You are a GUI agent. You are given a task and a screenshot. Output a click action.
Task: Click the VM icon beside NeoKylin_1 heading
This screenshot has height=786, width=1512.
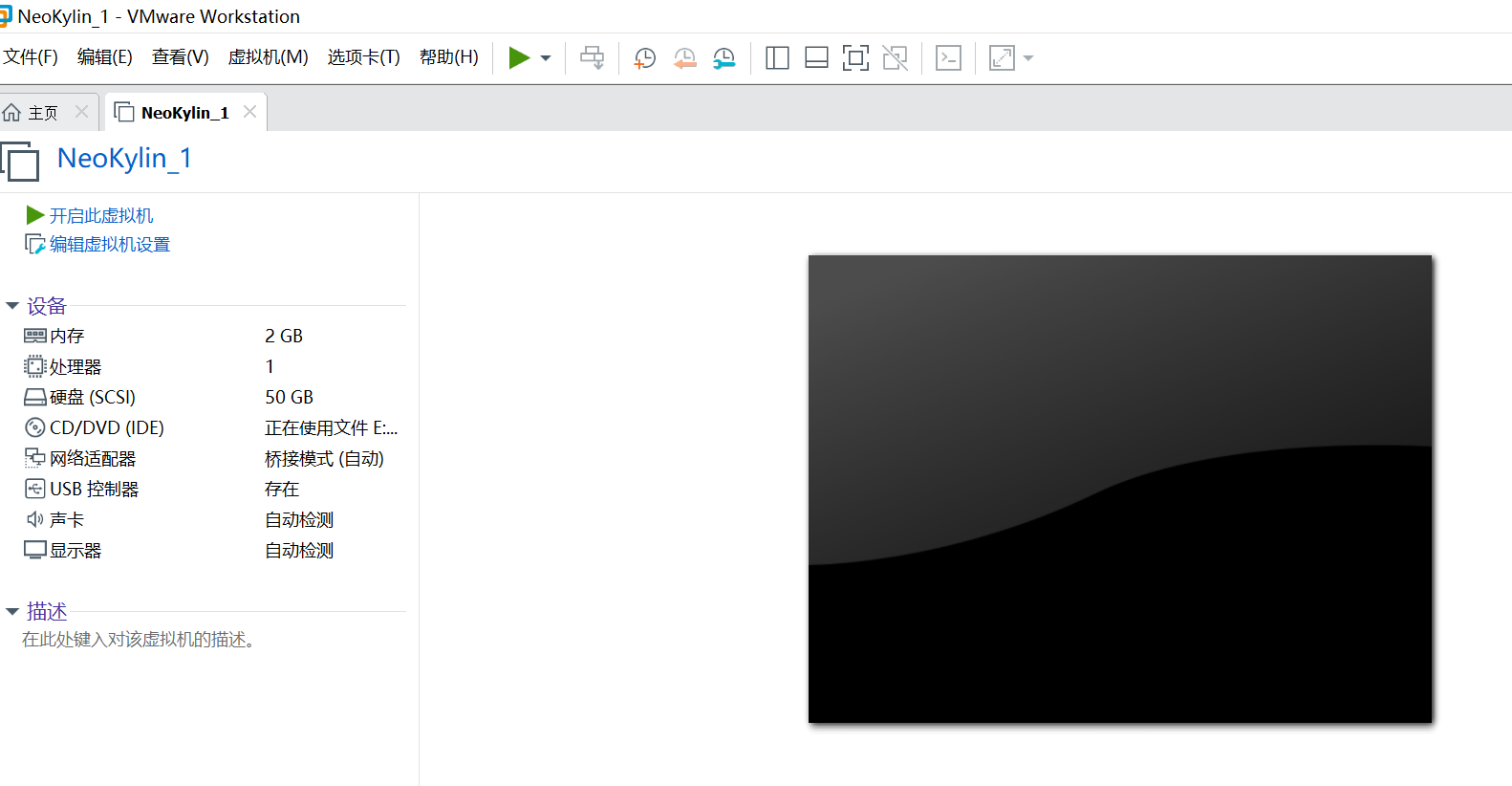pos(20,162)
